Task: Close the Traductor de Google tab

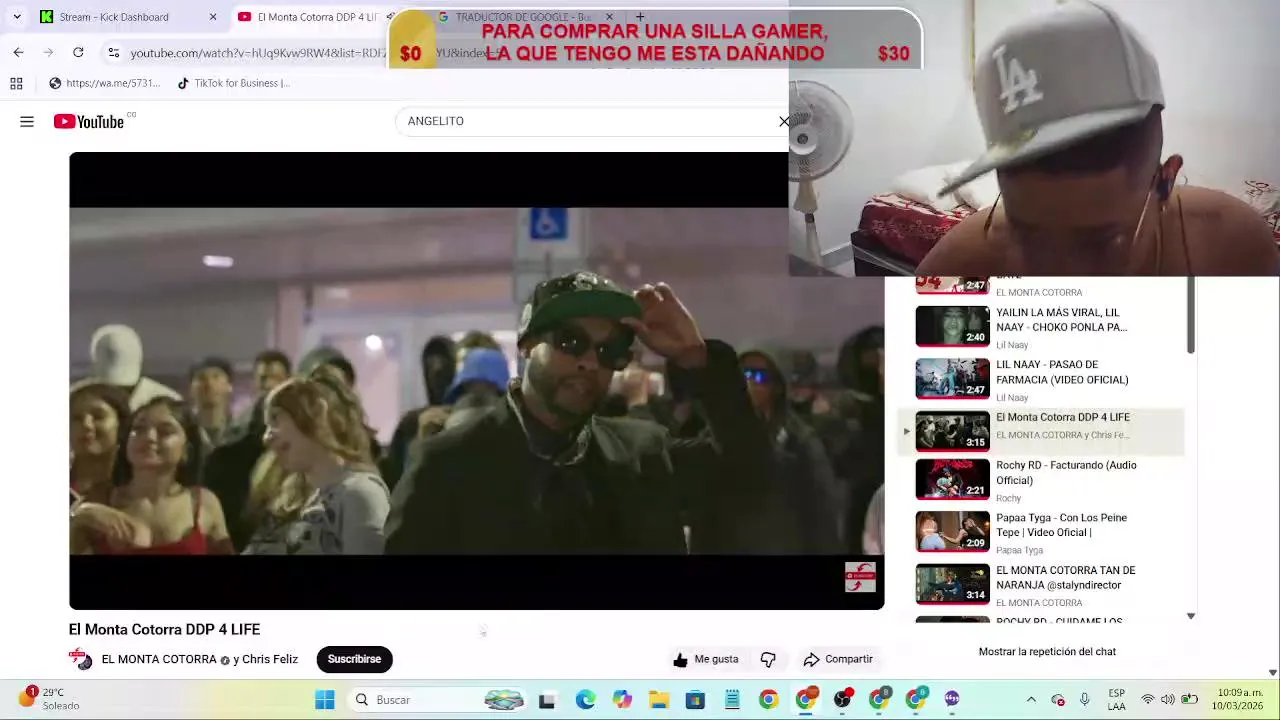Action: [x=609, y=17]
